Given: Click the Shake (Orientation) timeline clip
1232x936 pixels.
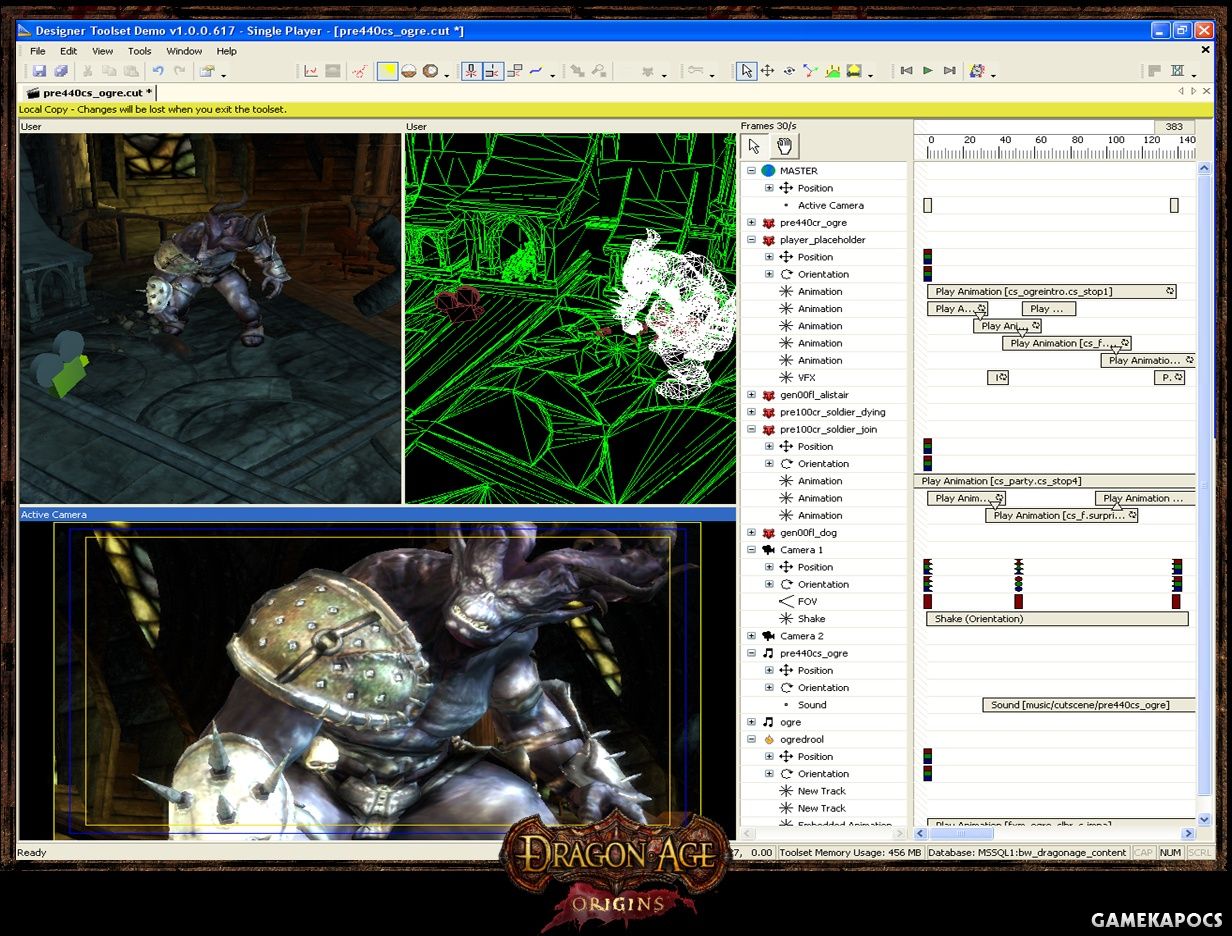Looking at the screenshot, I should click(1057, 619).
